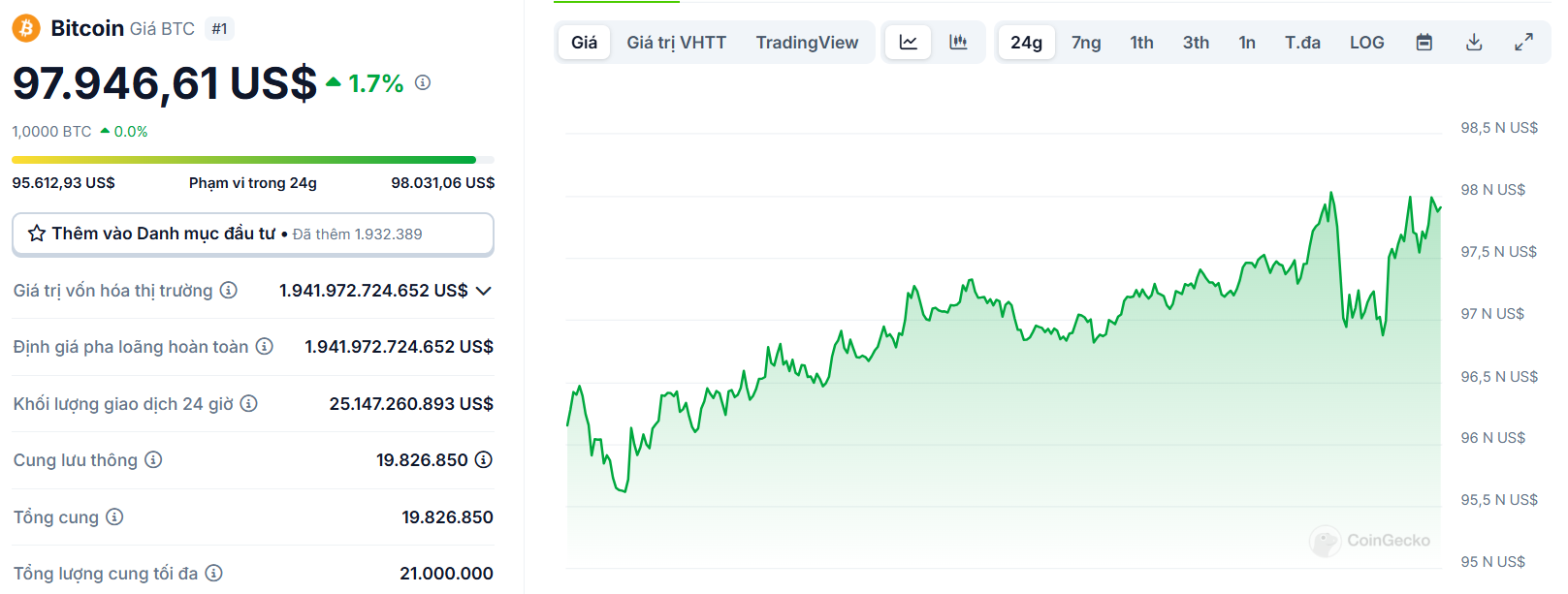Show the info tooltip for Khối lượng giao dịch 24 giờ
The image size is (1568, 594).
click(x=249, y=403)
